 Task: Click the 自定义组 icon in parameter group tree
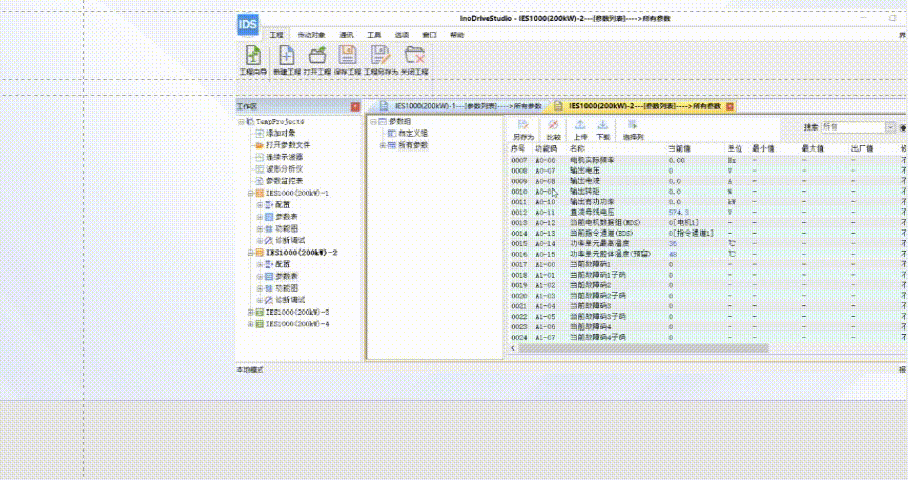pos(392,133)
